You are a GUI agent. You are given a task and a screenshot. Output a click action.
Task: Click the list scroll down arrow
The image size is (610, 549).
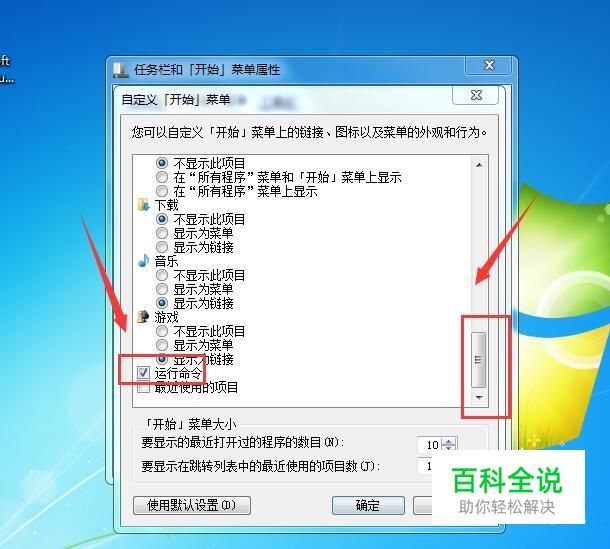click(479, 397)
